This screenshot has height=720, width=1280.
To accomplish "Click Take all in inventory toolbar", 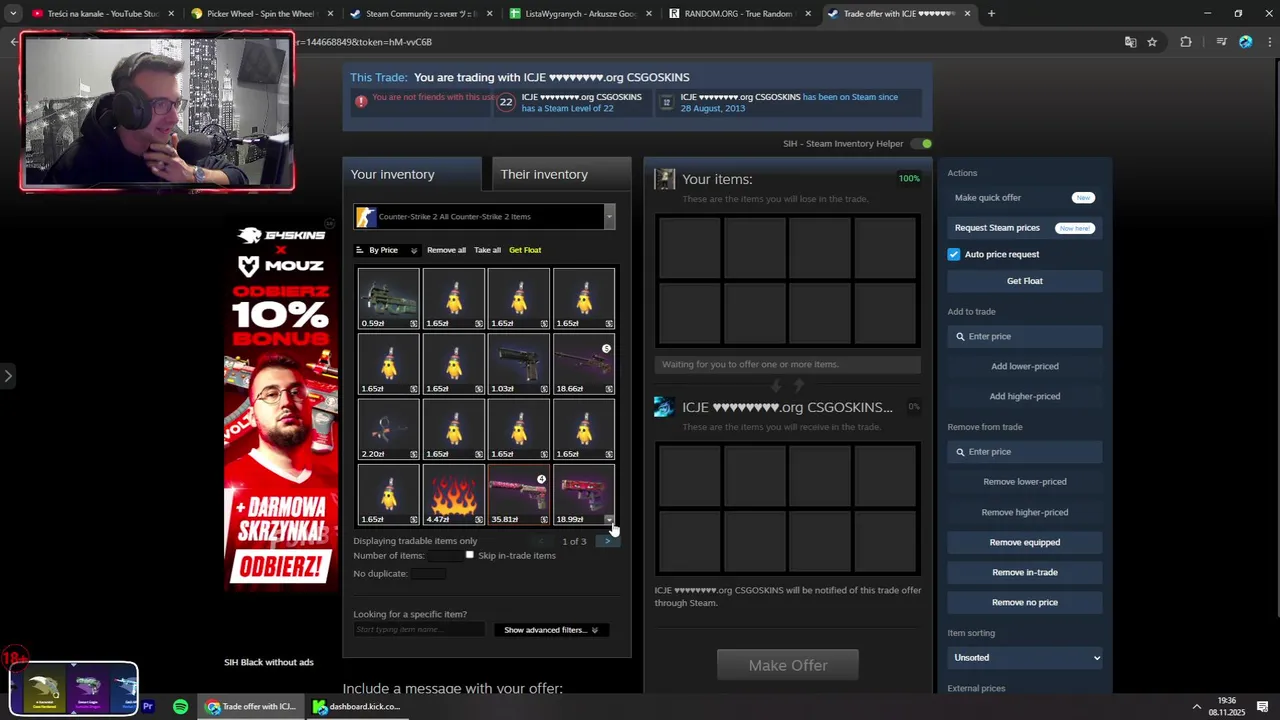I will pos(487,250).
